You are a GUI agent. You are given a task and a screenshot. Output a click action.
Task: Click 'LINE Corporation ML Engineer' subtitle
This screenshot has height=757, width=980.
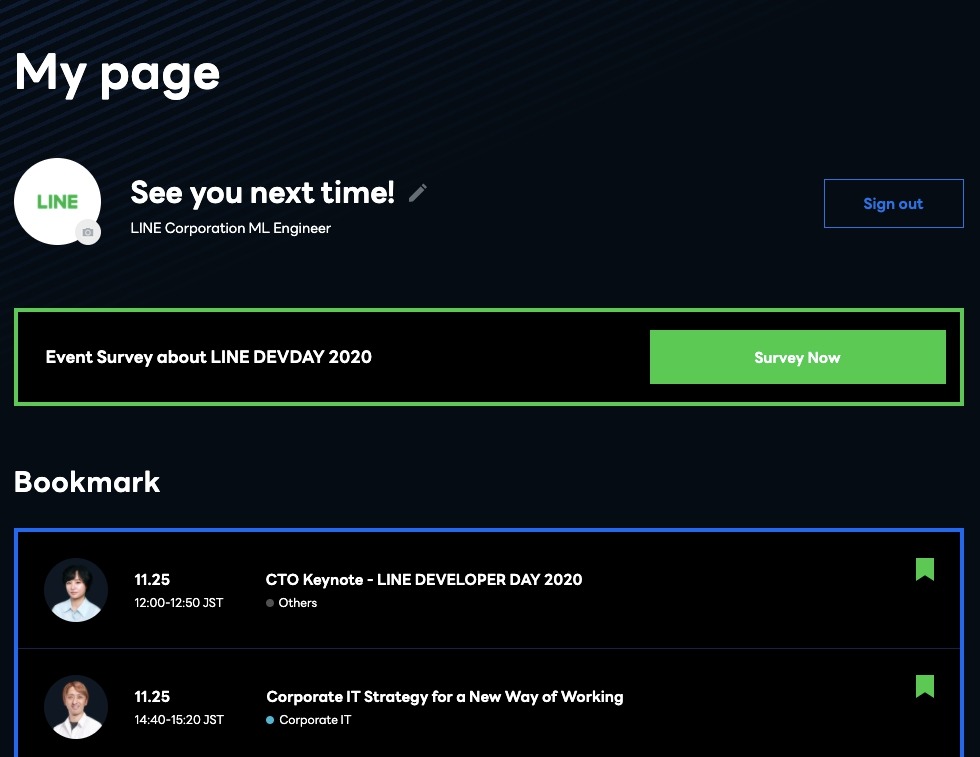[231, 228]
